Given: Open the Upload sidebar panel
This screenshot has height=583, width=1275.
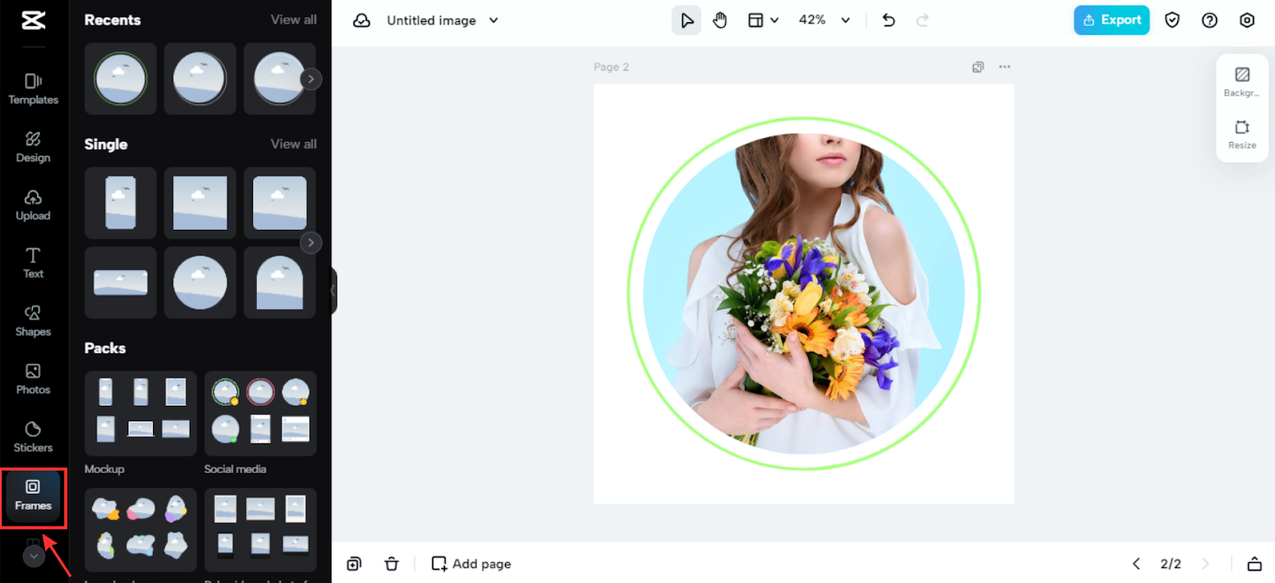Looking at the screenshot, I should 33,204.
